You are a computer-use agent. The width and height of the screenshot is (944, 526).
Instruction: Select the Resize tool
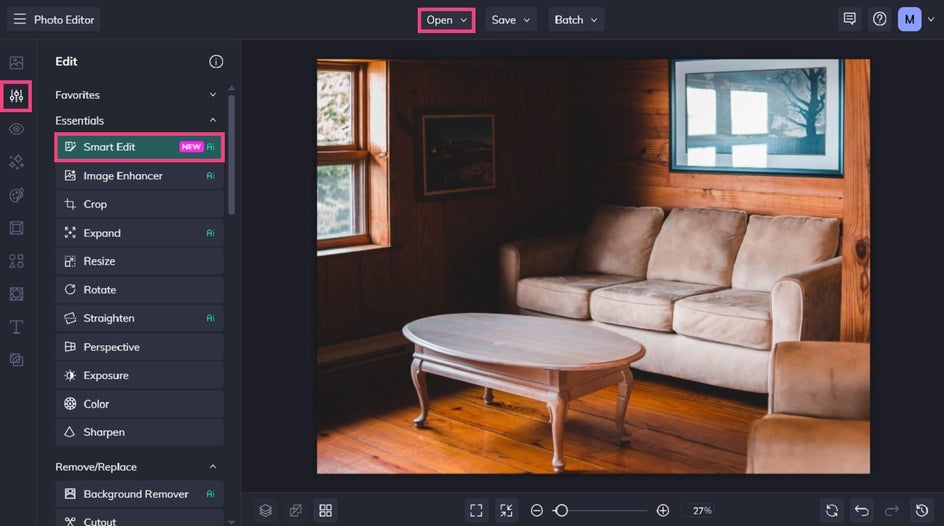coord(139,261)
